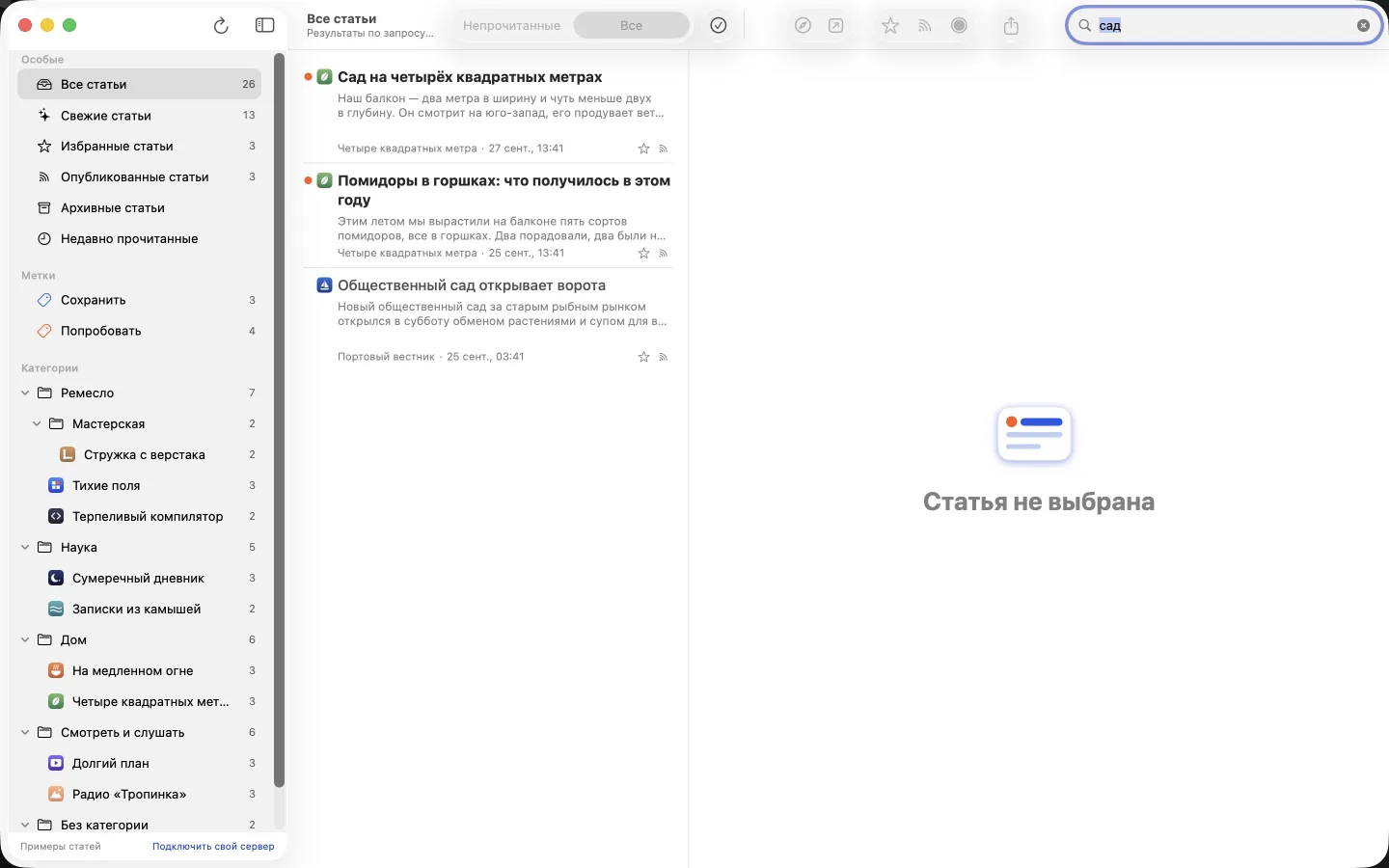Open article in browser compass icon

[x=803, y=26]
